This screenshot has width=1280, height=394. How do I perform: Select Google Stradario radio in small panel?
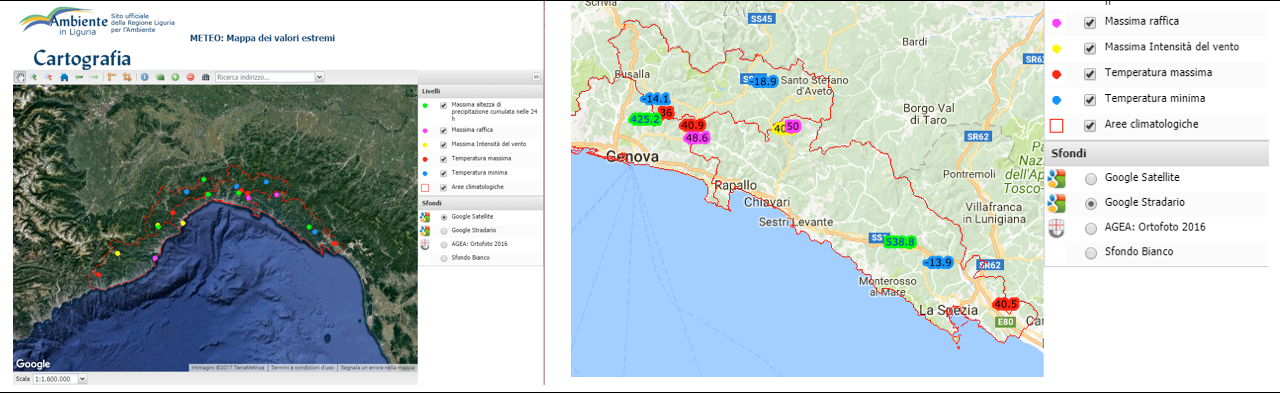444,230
